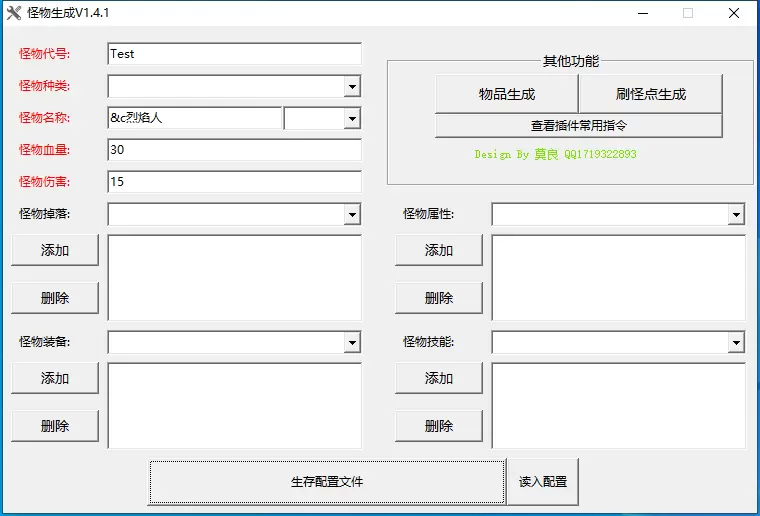Click the 怪物技能 list box
This screenshot has height=516, width=760.
pos(618,406)
